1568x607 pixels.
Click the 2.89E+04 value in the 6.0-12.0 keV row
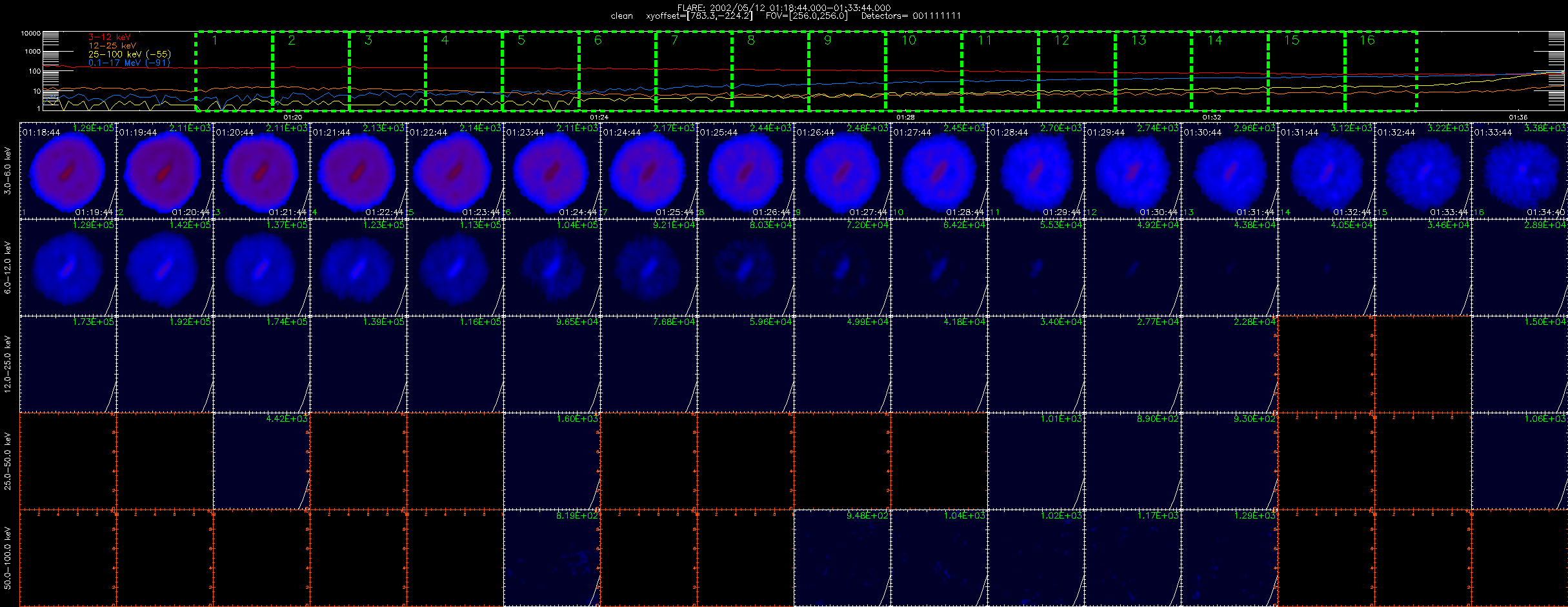1545,225
